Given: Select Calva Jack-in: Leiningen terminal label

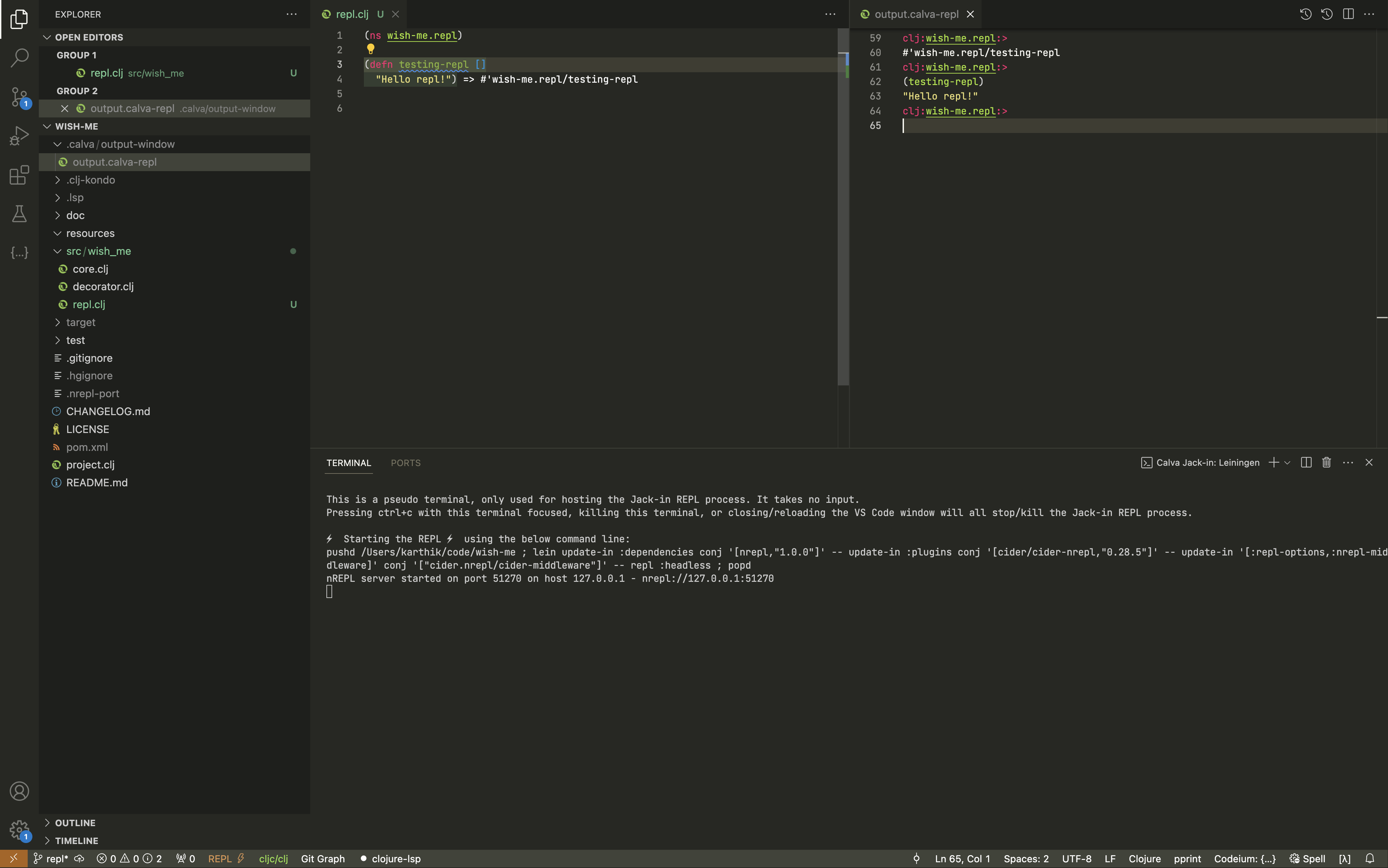Looking at the screenshot, I should tap(1200, 463).
